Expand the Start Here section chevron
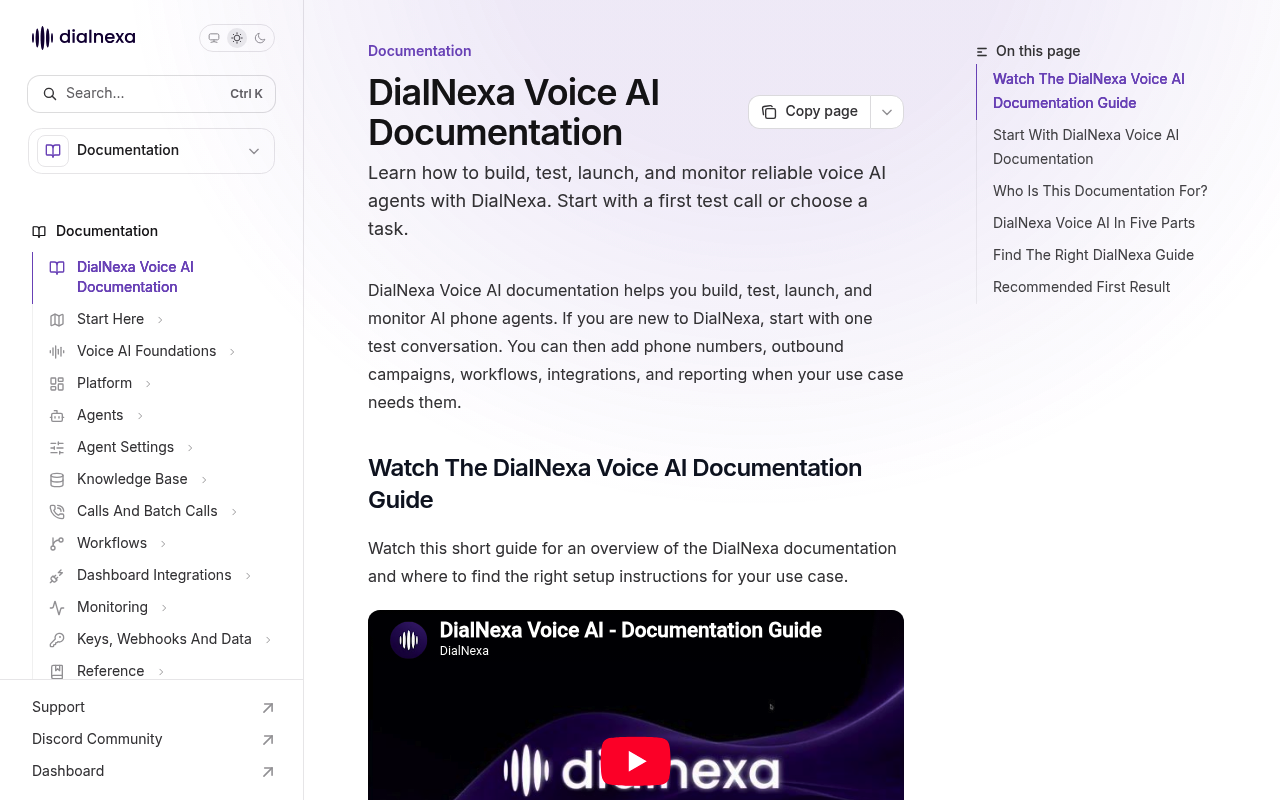This screenshot has height=800, width=1280. point(160,320)
